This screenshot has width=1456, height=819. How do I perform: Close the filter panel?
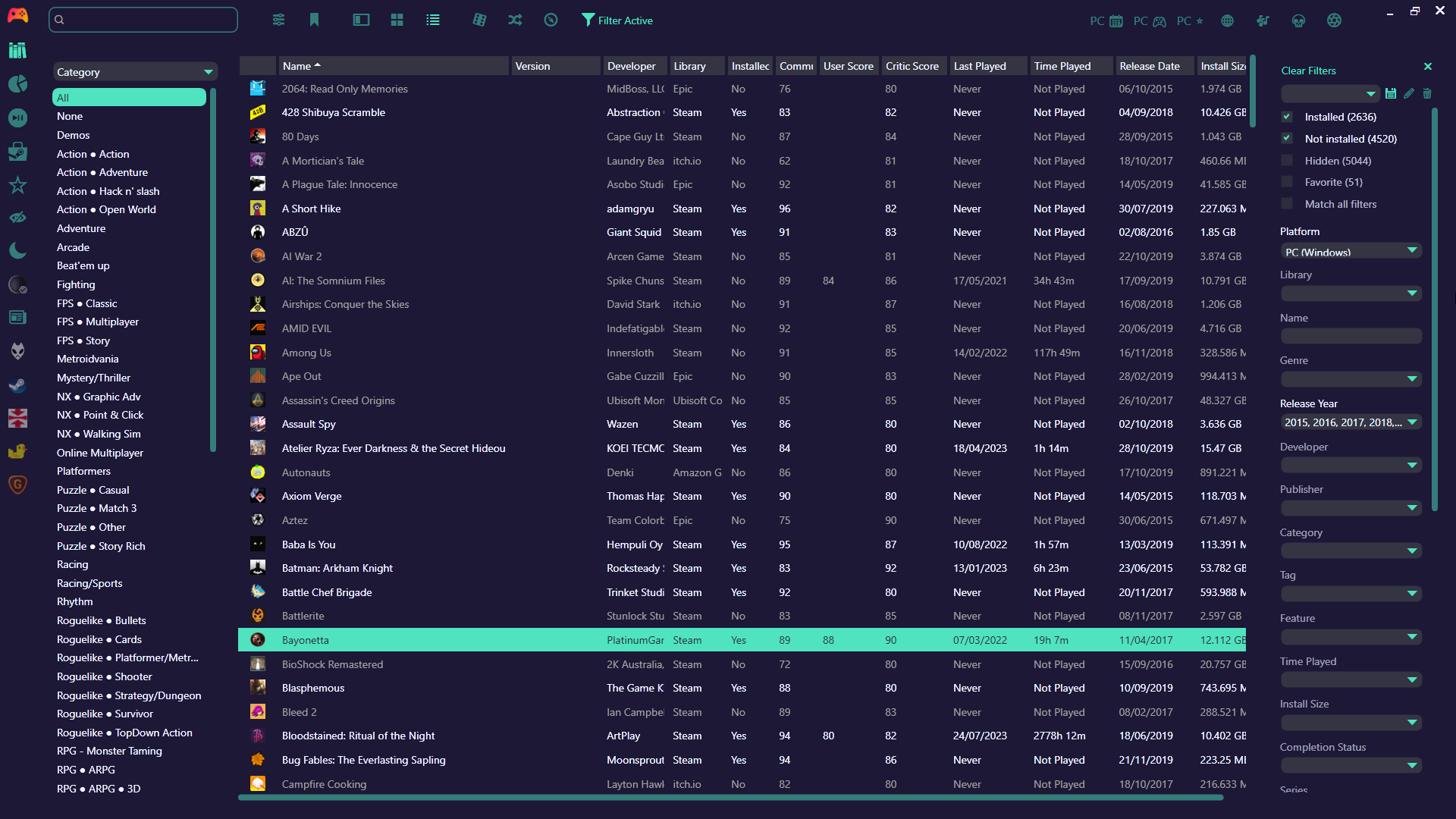tap(1428, 67)
